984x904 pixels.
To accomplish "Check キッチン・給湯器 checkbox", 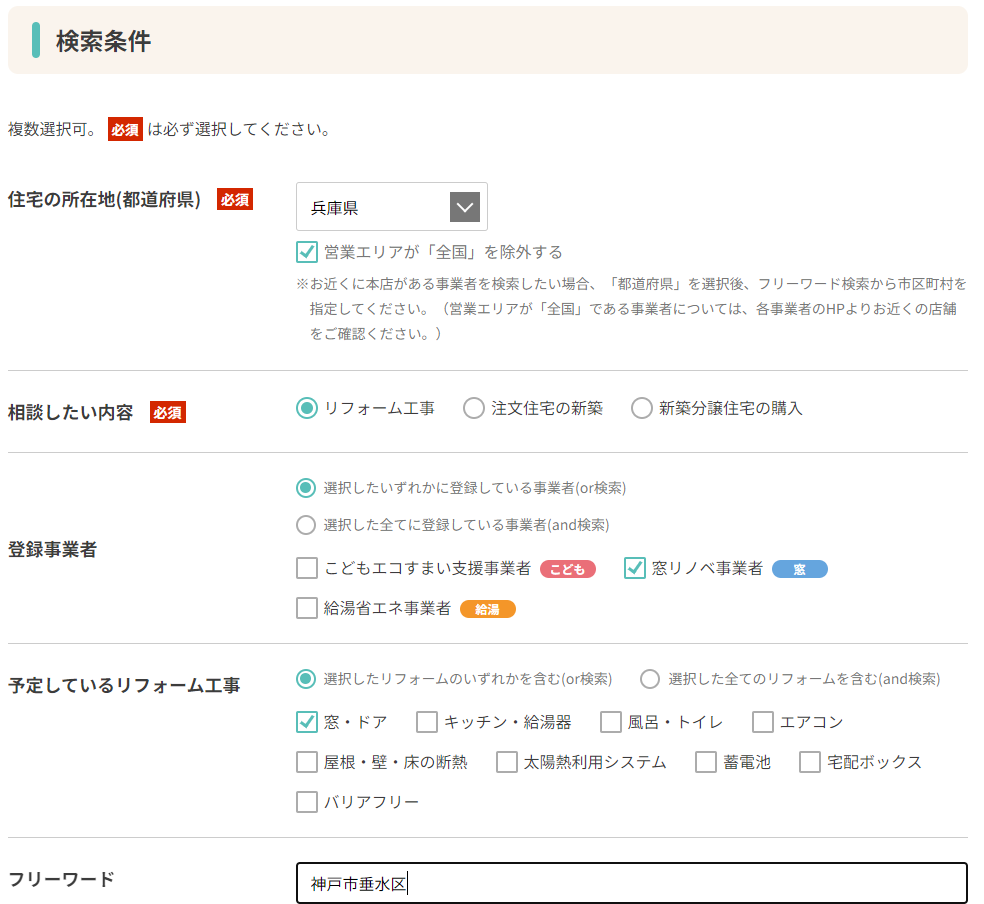I will coord(427,722).
